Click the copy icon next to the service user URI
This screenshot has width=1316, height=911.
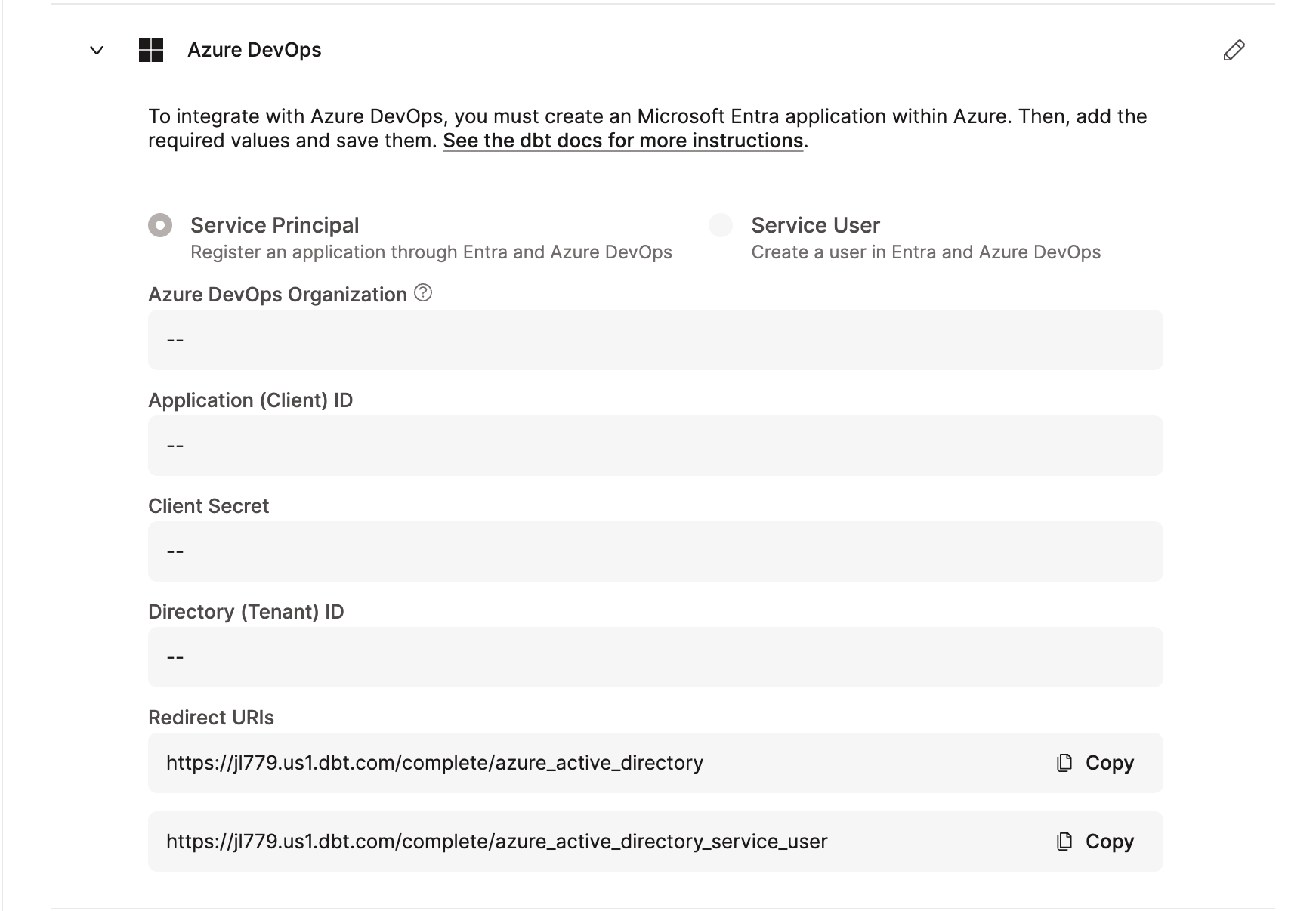pyautogui.click(x=1063, y=841)
